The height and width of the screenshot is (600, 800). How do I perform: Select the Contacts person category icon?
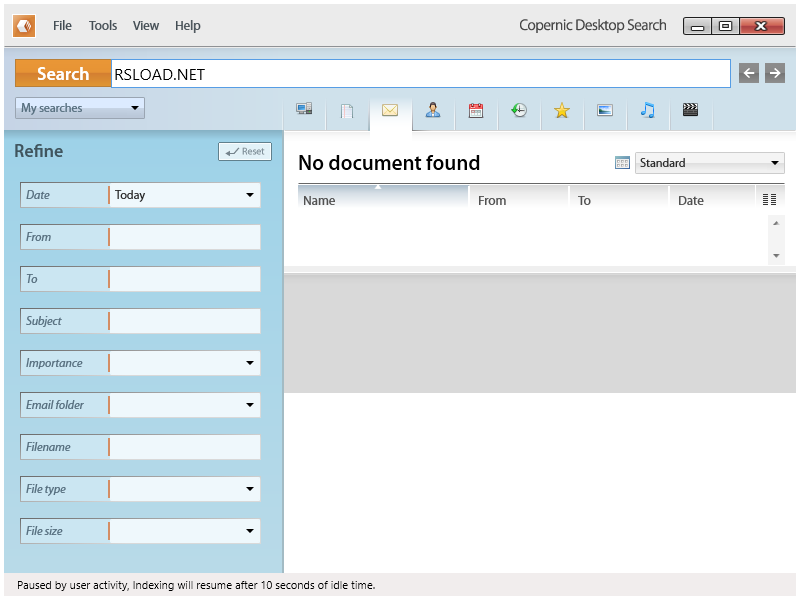click(433, 110)
